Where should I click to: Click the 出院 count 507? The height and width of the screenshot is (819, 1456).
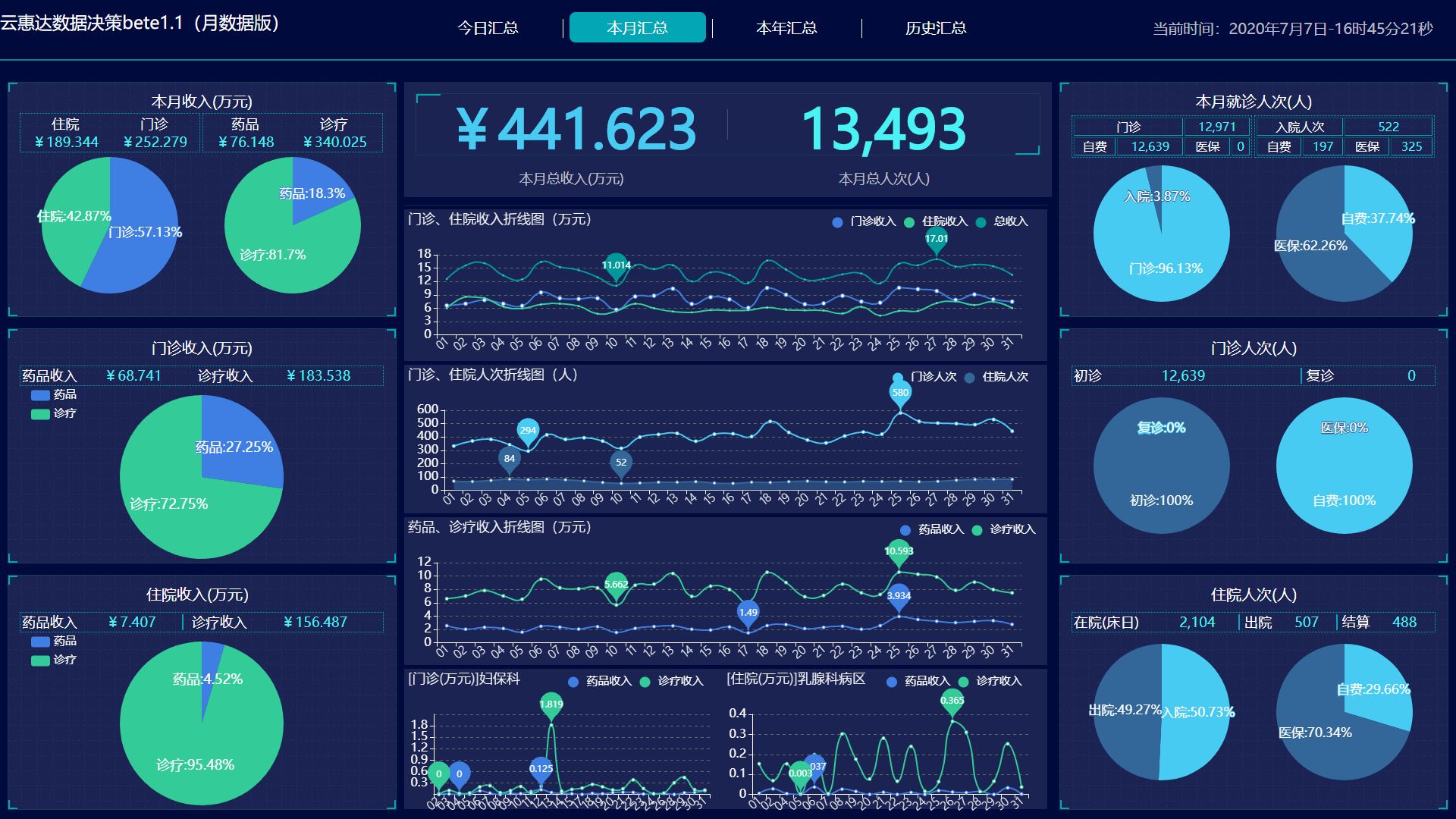click(1307, 623)
